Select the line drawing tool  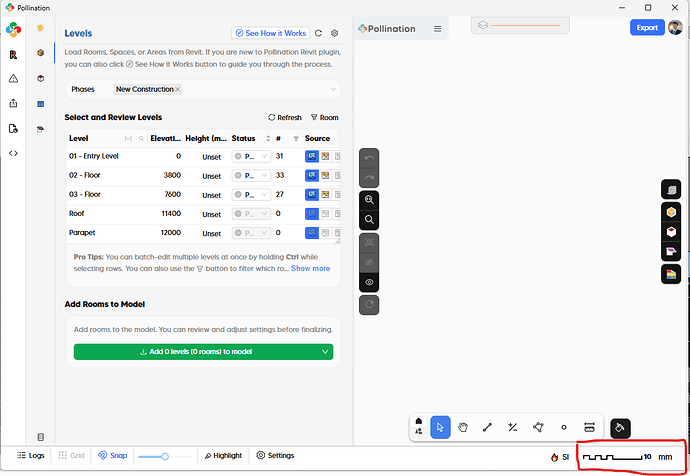point(487,427)
